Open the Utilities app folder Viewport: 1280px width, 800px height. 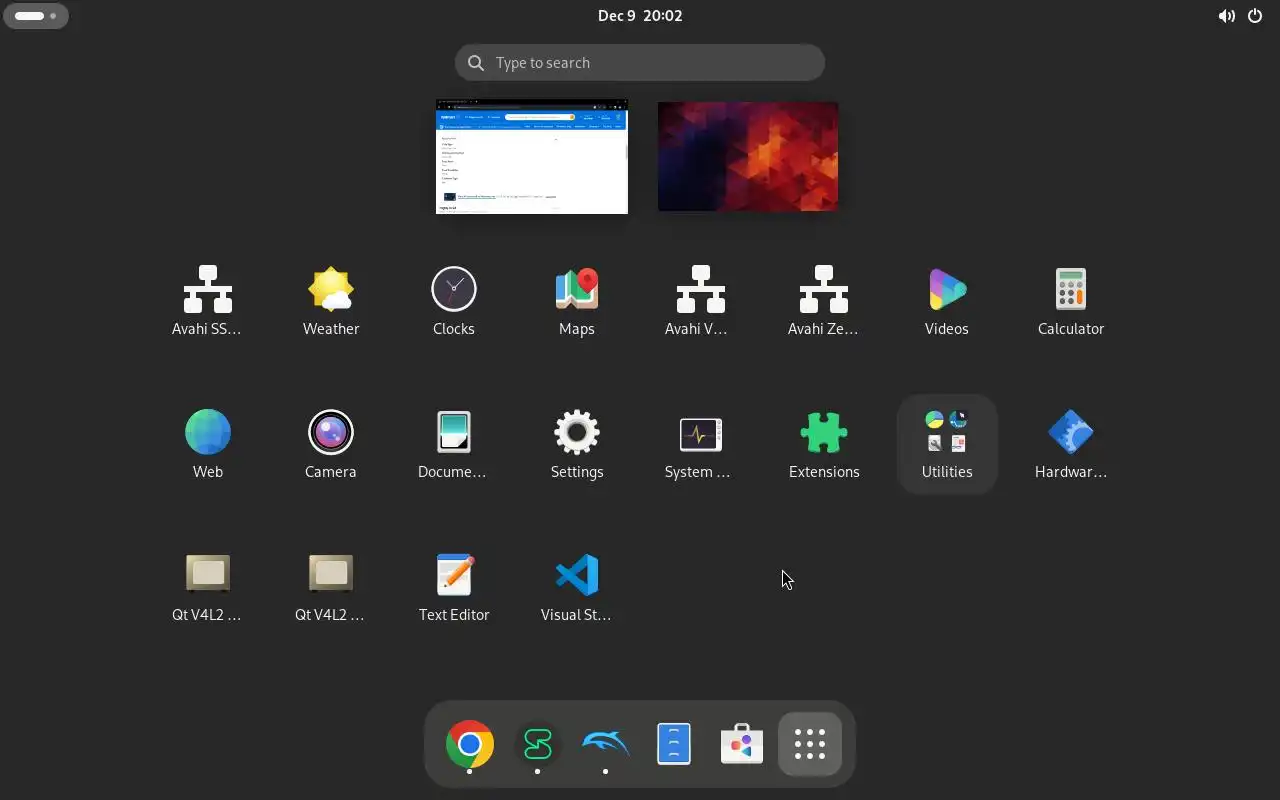[x=947, y=443]
